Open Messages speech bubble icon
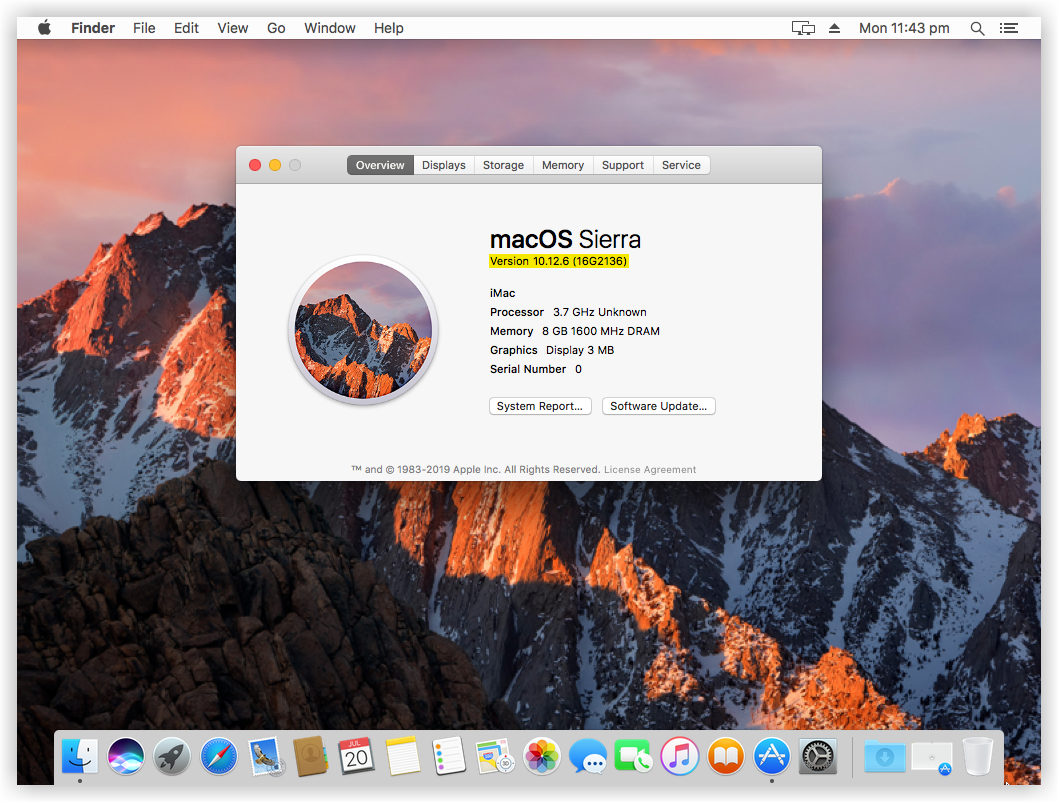 [x=588, y=756]
